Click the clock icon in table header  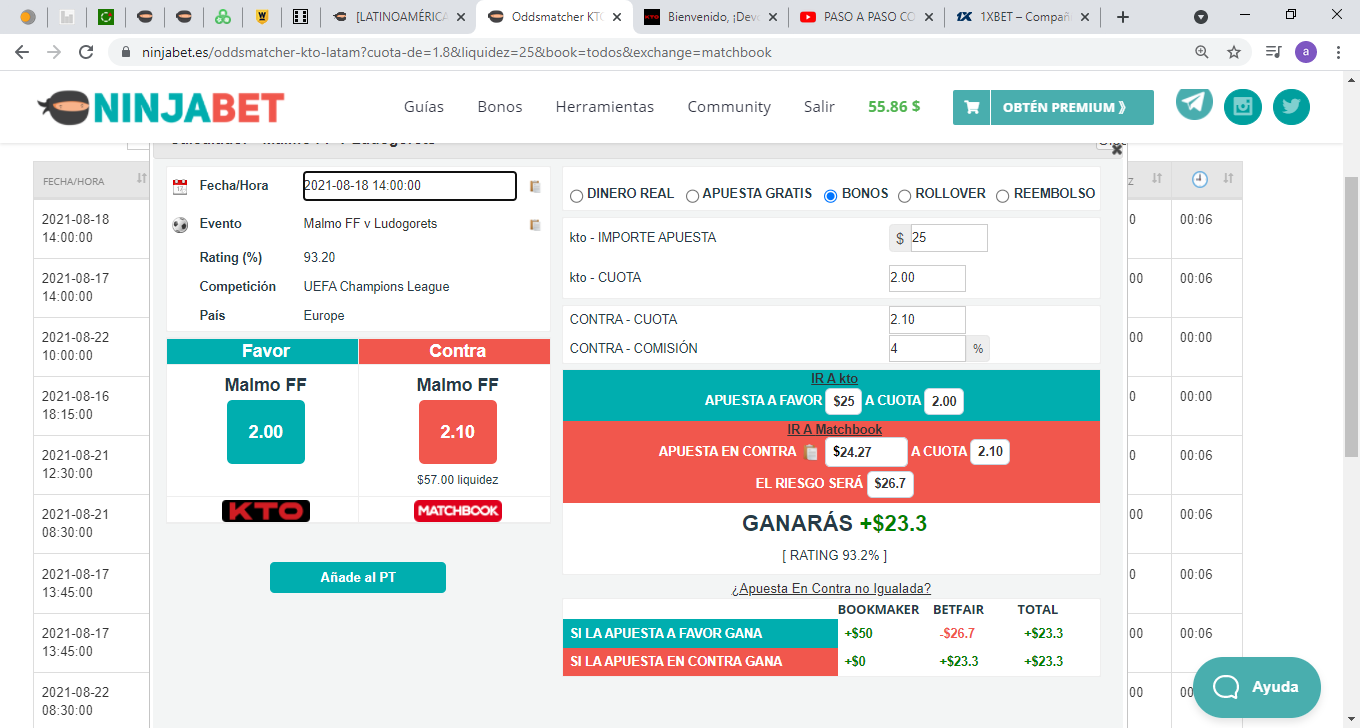pyautogui.click(x=1200, y=179)
